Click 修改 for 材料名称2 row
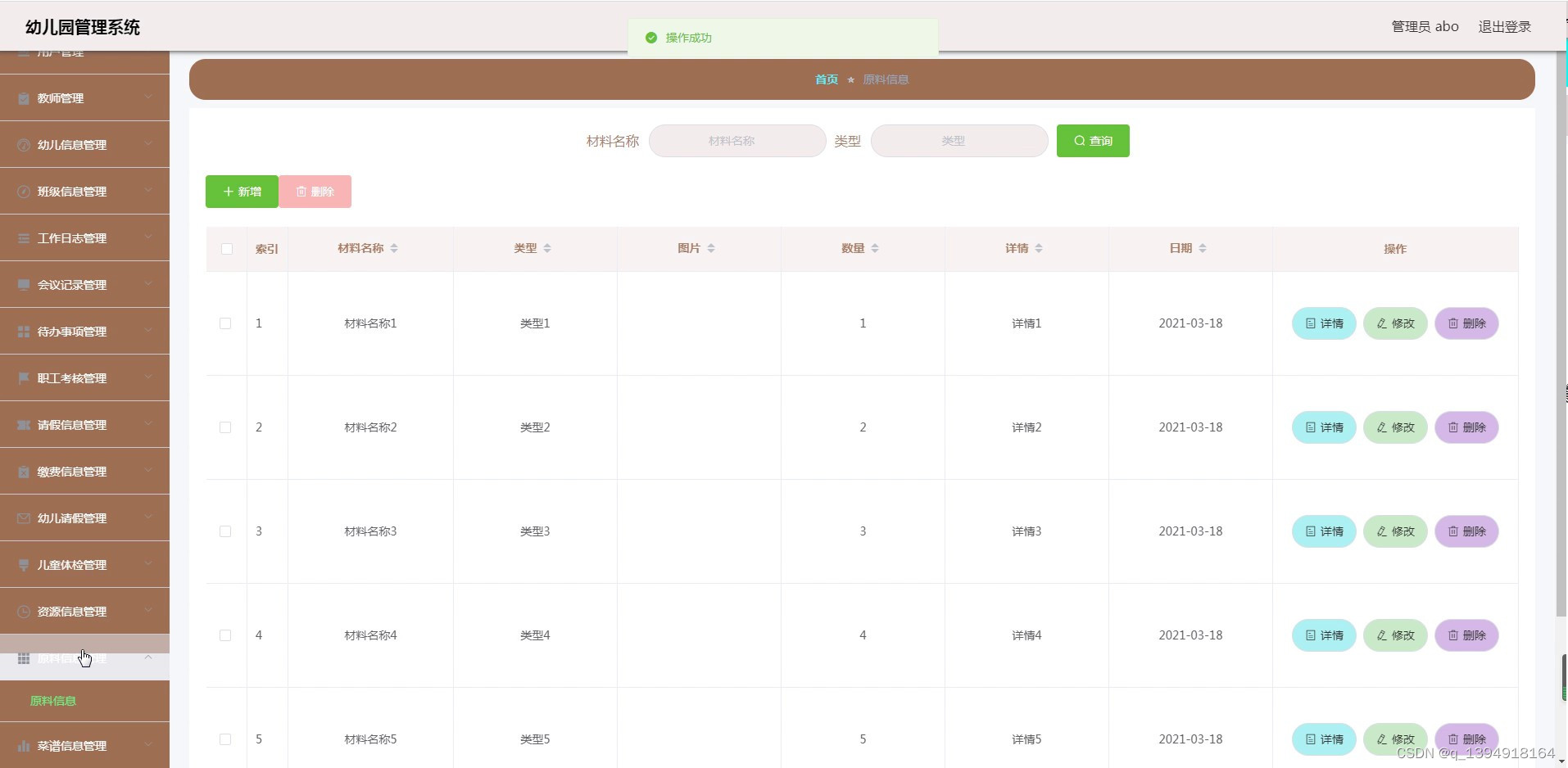The width and height of the screenshot is (1568, 768). [1395, 427]
